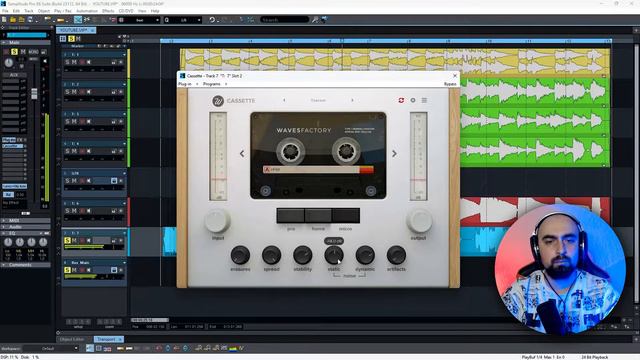
Task: Click the undo arrow icon in toolbar
Action: [211, 20]
